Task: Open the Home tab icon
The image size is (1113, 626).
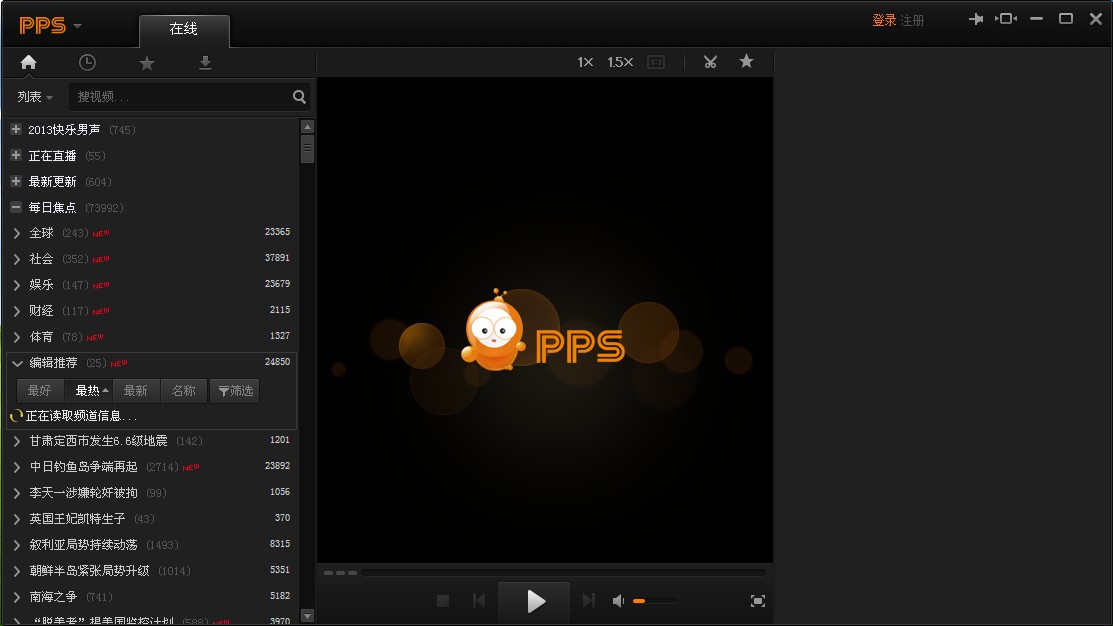Action: [x=28, y=63]
